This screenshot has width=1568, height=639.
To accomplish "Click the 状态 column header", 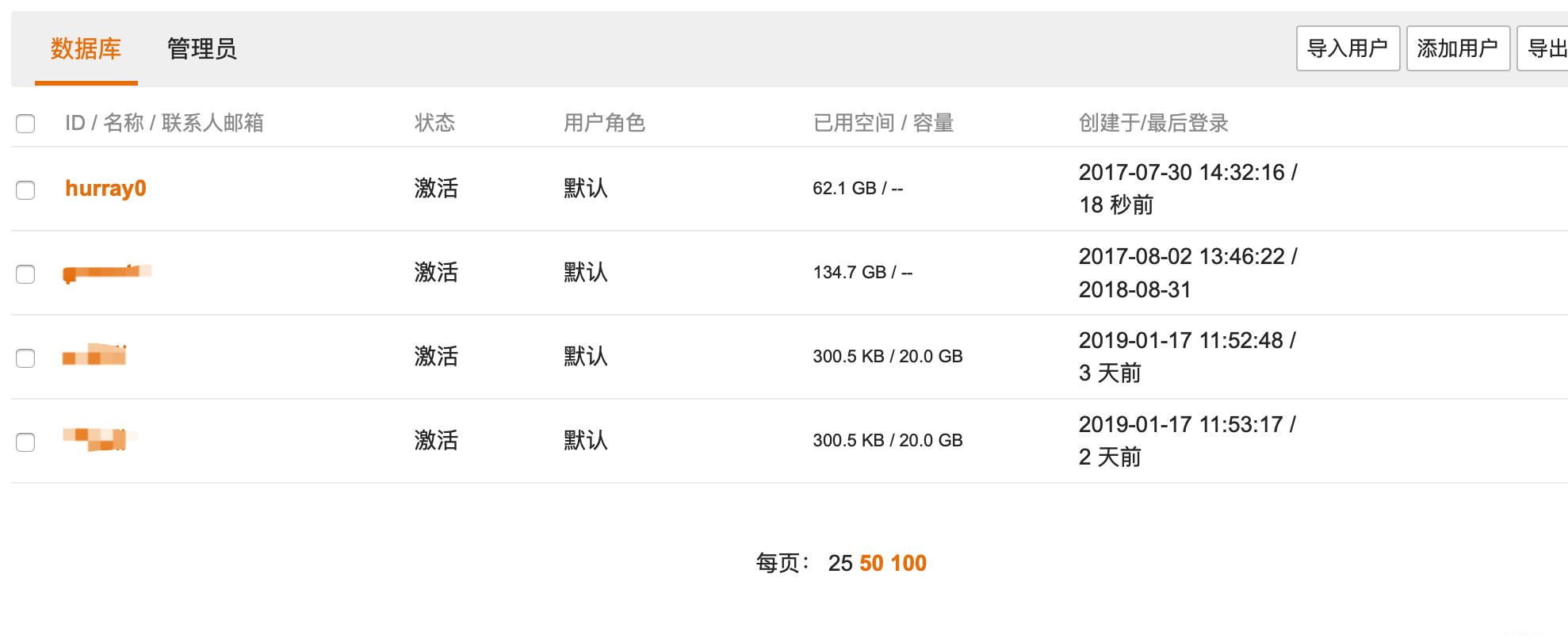I will coord(434,123).
